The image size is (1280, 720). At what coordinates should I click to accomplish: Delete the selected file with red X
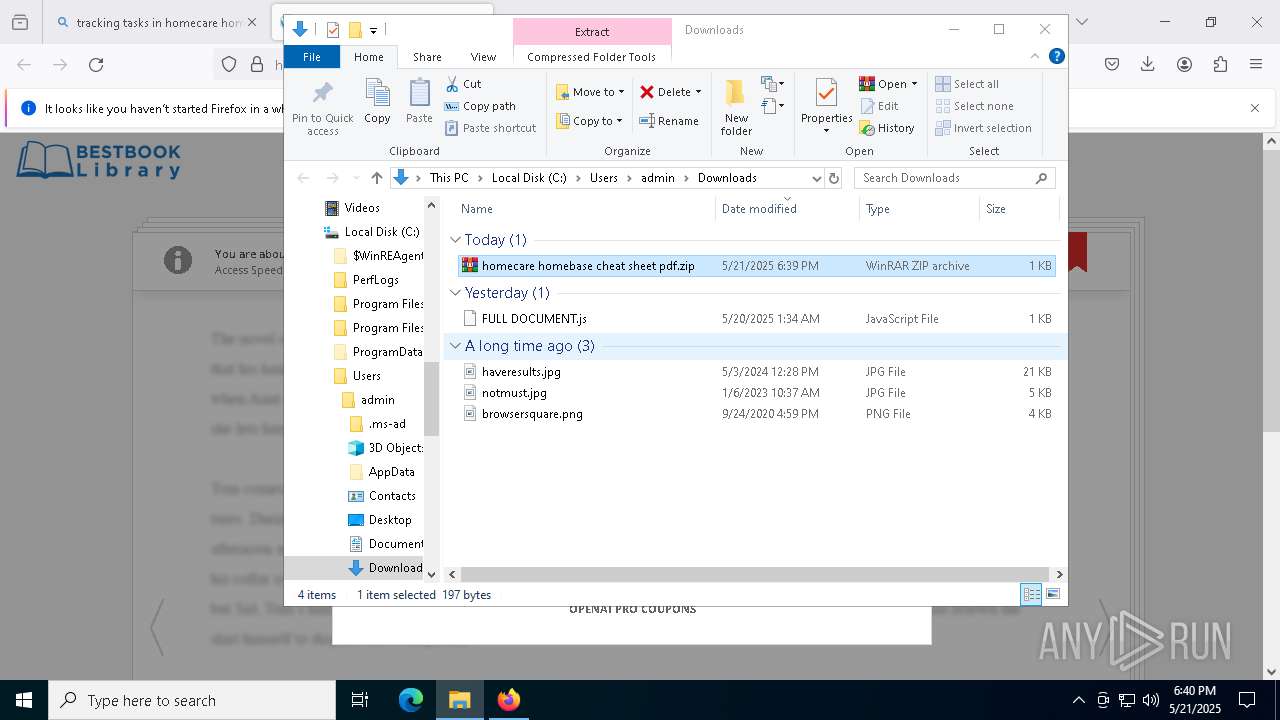point(664,92)
